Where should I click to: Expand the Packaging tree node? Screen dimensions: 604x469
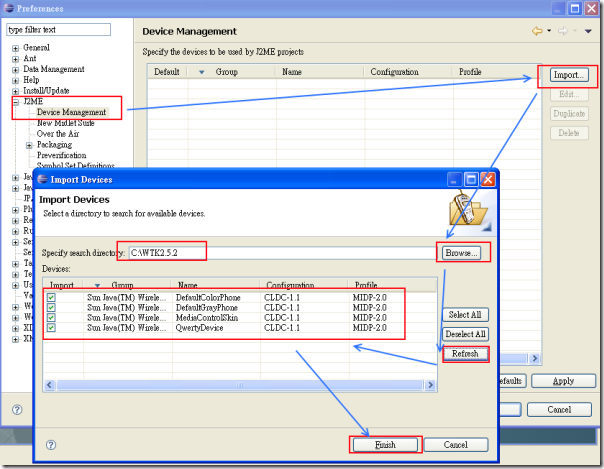[29, 145]
